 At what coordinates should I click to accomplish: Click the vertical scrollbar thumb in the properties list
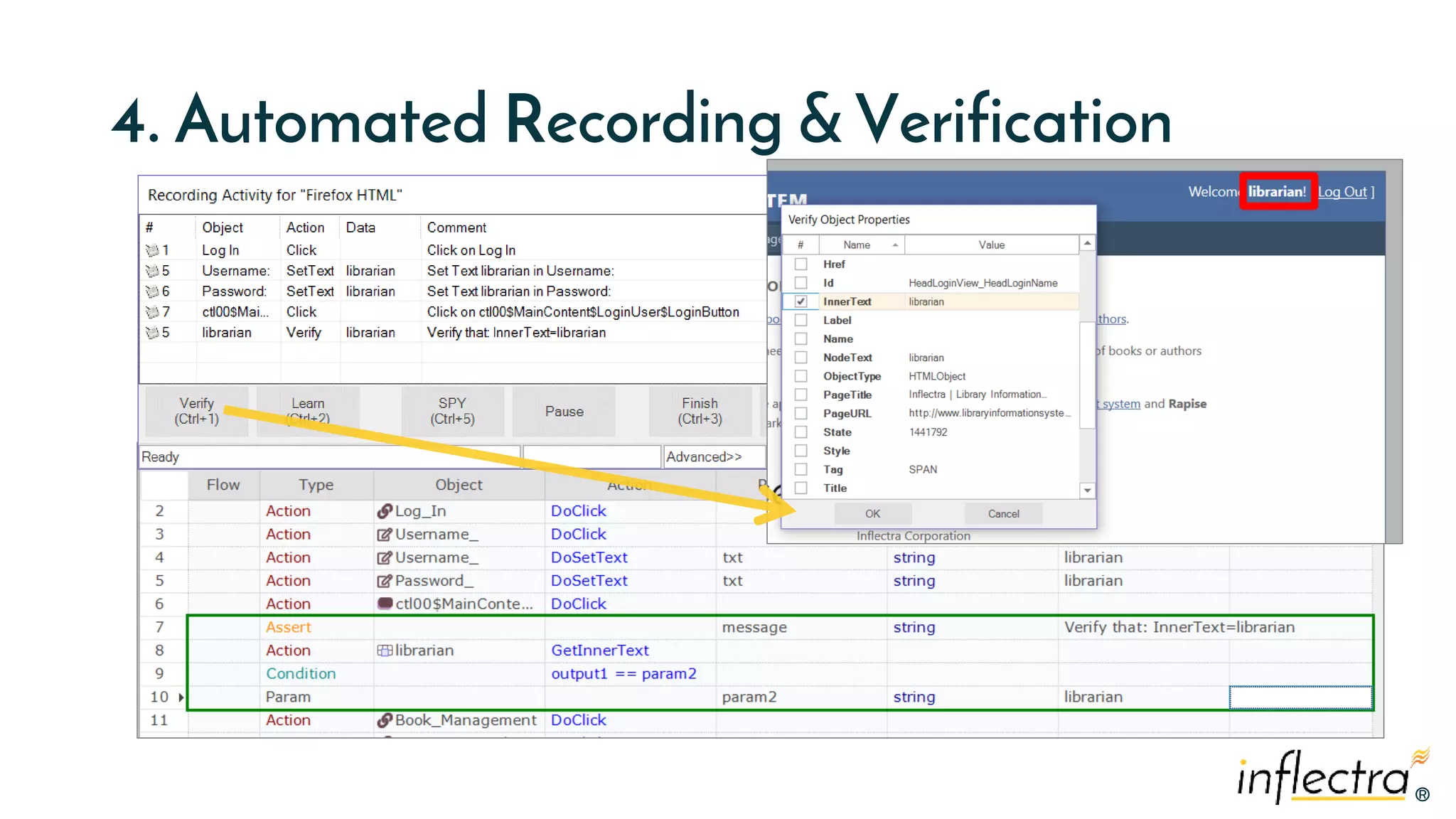[1087, 375]
